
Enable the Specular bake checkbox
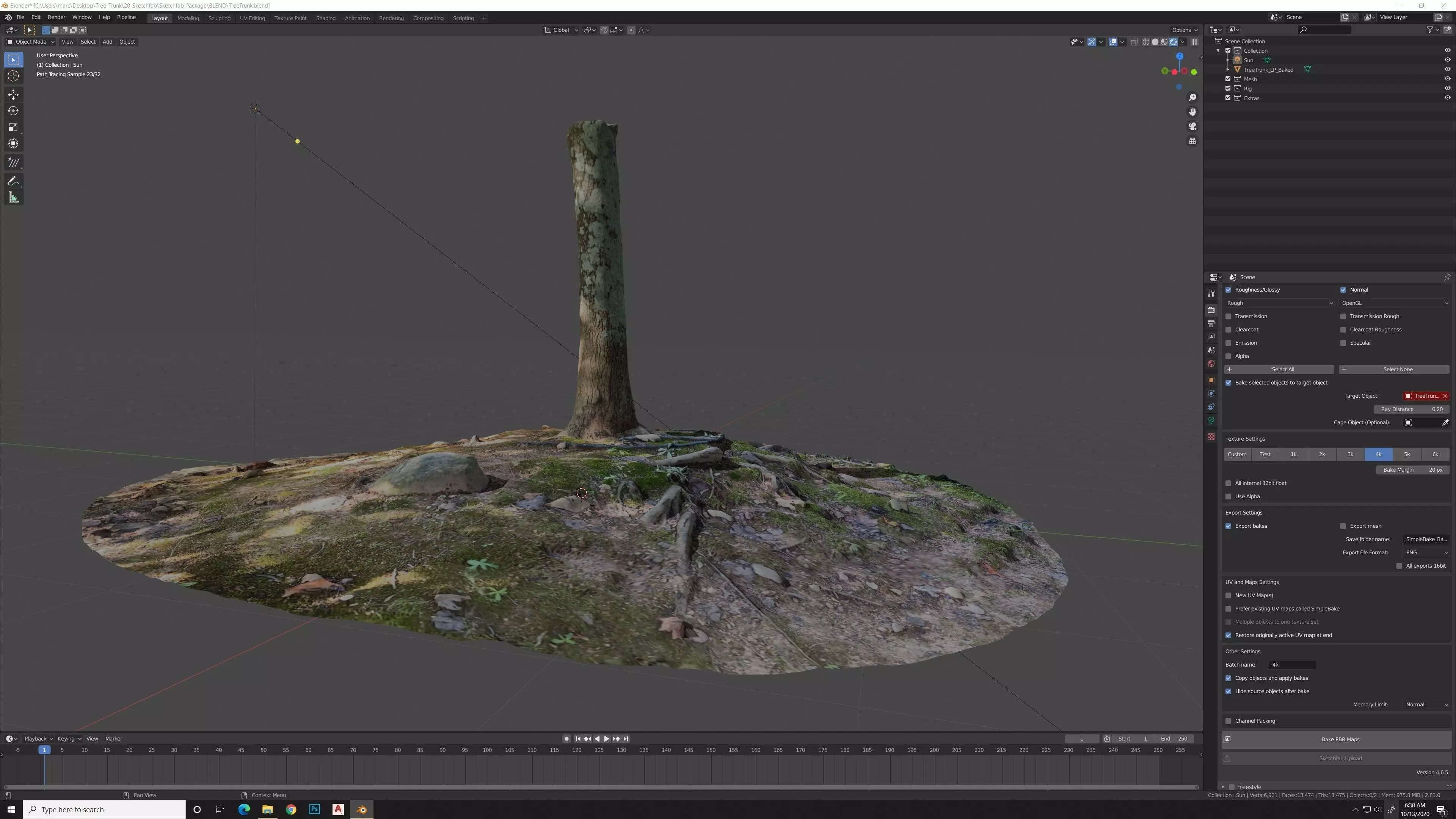click(x=1343, y=343)
